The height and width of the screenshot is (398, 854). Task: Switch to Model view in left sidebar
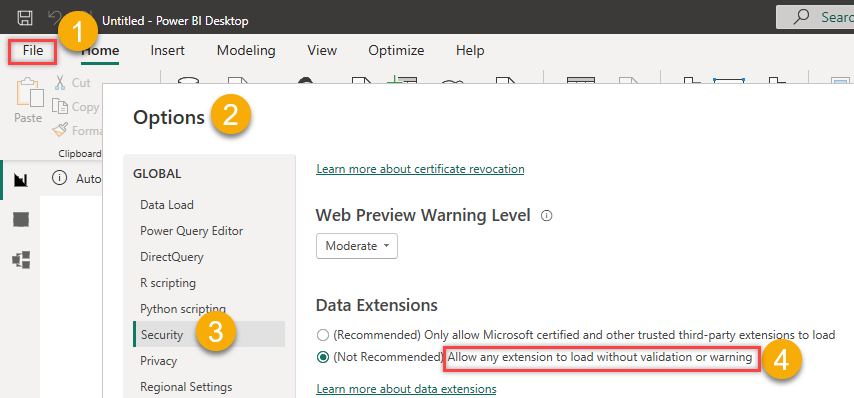point(21,260)
